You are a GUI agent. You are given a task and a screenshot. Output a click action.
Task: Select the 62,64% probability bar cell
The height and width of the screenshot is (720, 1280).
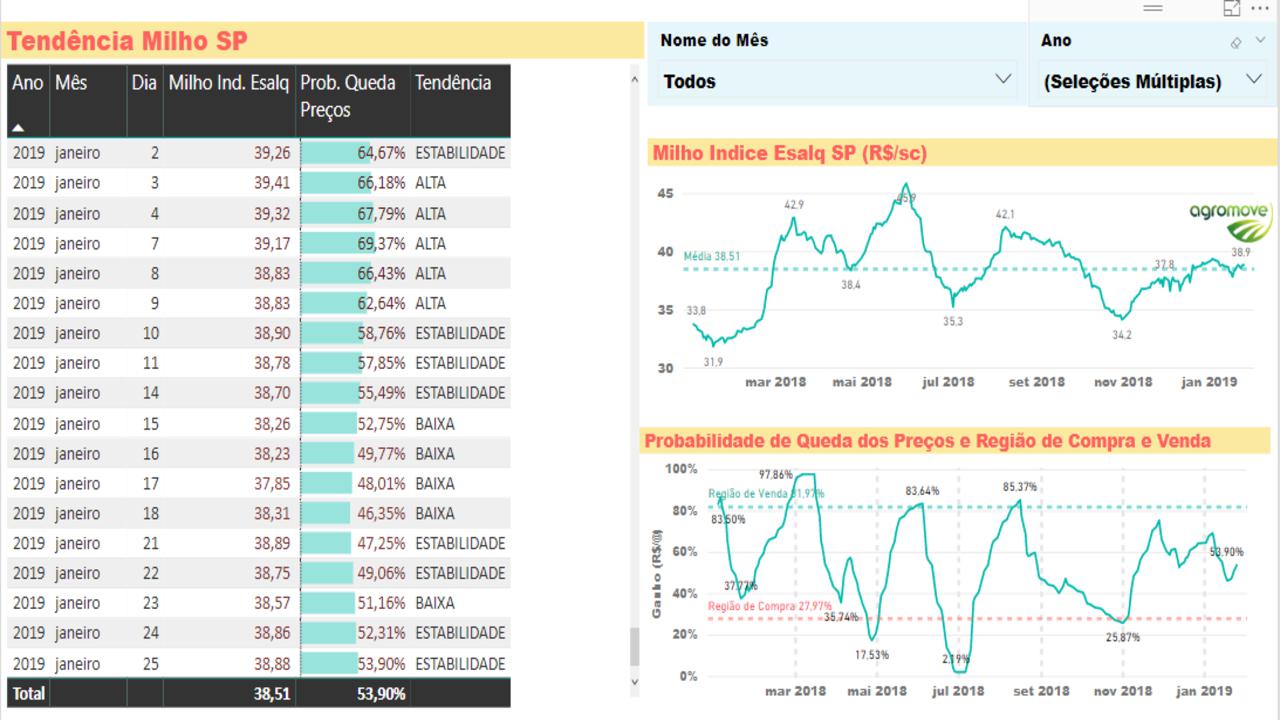click(x=353, y=303)
